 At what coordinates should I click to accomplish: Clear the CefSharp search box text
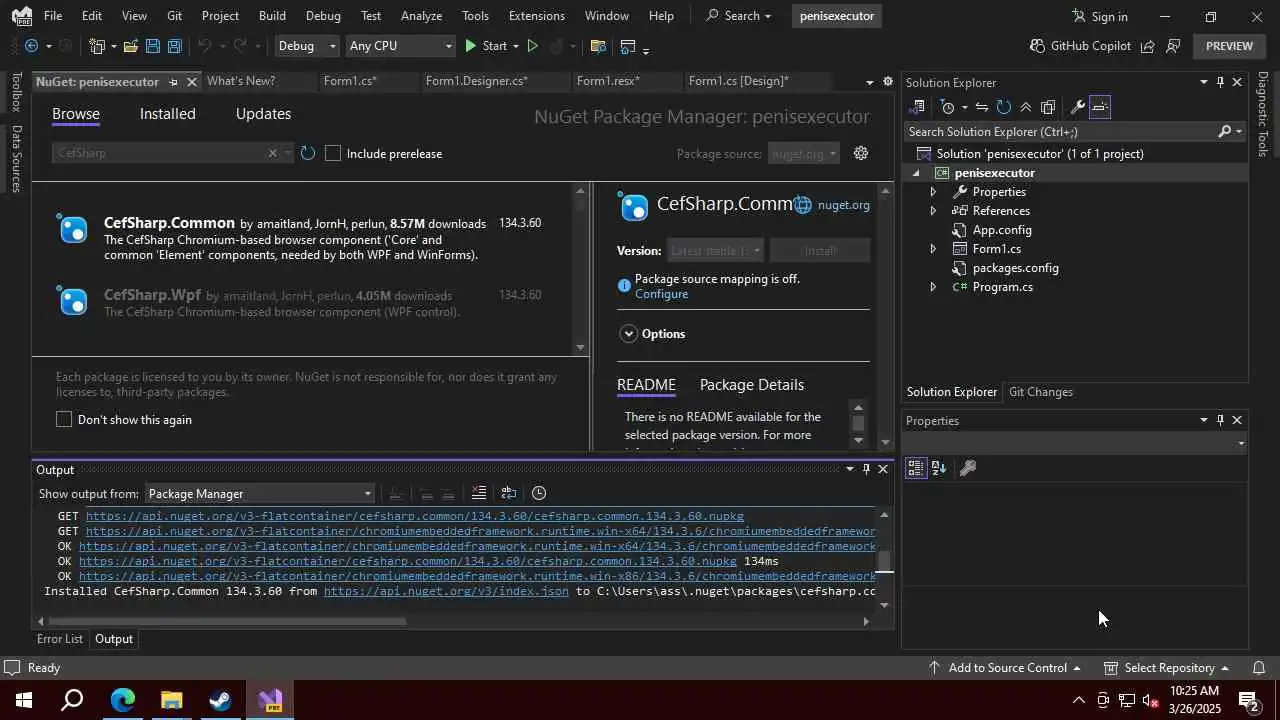[x=272, y=153]
